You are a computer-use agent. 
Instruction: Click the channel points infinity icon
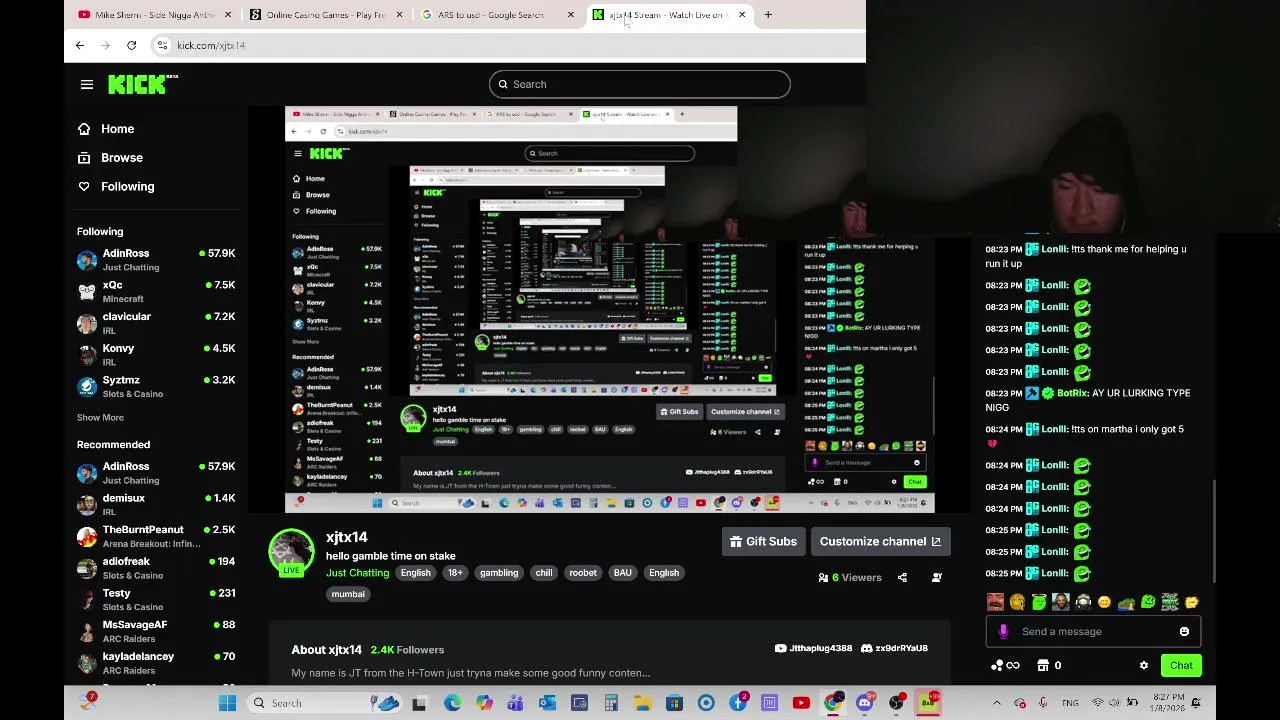pos(1005,666)
